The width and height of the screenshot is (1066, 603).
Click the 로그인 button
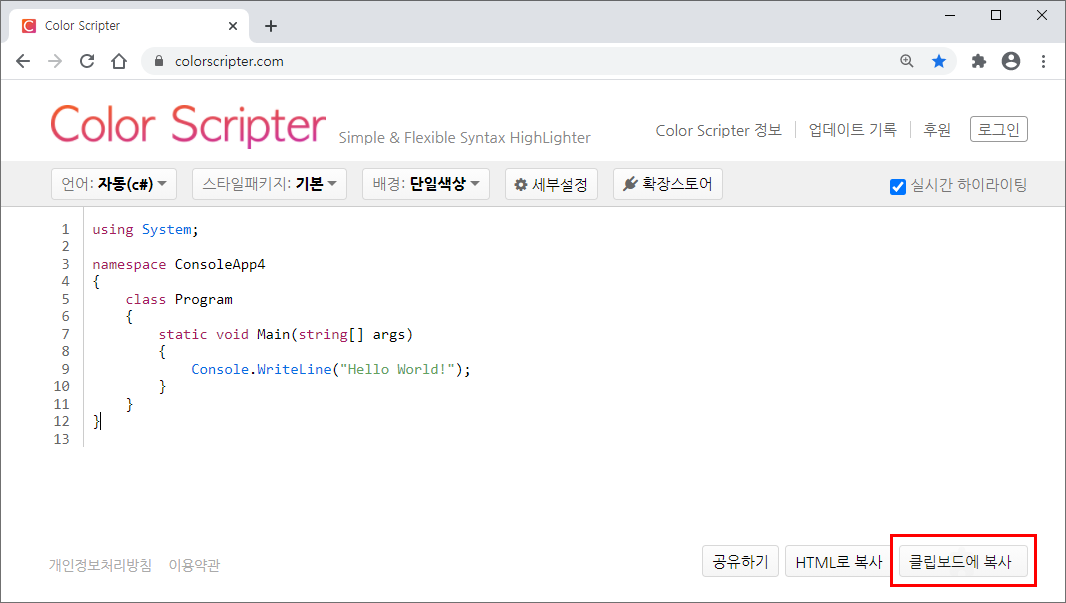tap(999, 129)
